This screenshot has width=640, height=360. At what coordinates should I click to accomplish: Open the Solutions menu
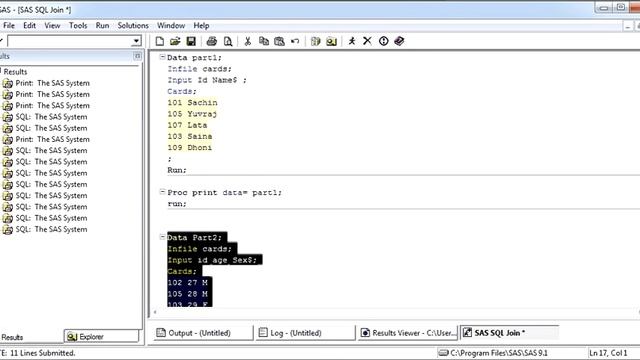point(133,25)
